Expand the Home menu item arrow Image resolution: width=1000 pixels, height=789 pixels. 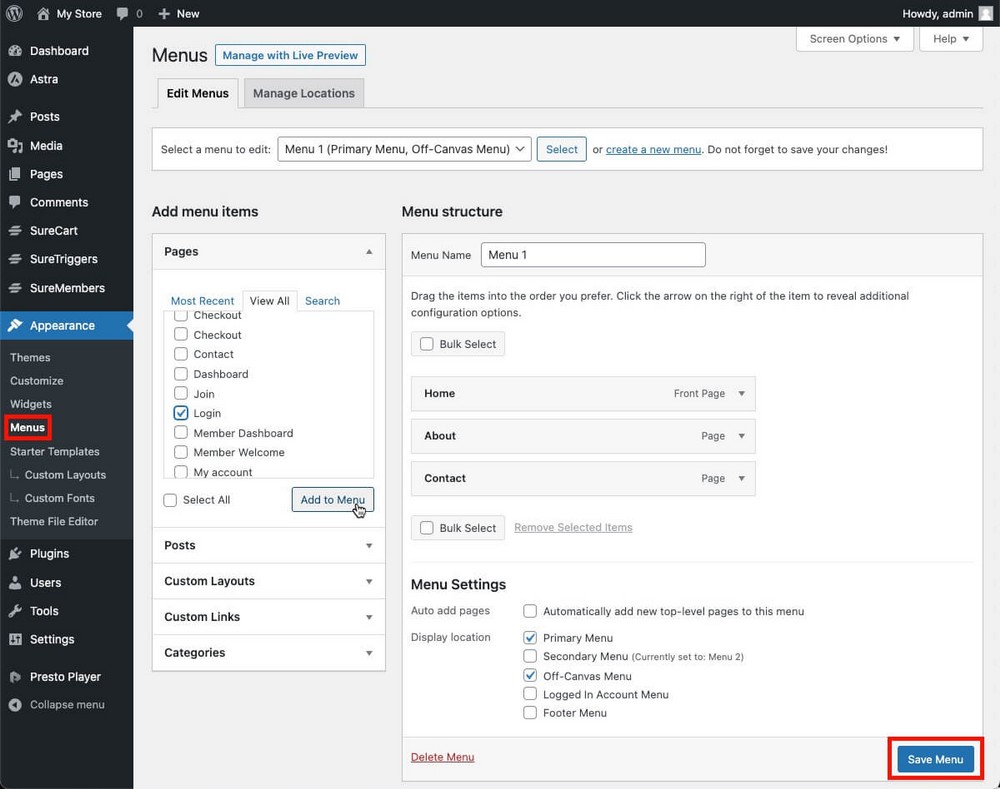click(x=742, y=394)
